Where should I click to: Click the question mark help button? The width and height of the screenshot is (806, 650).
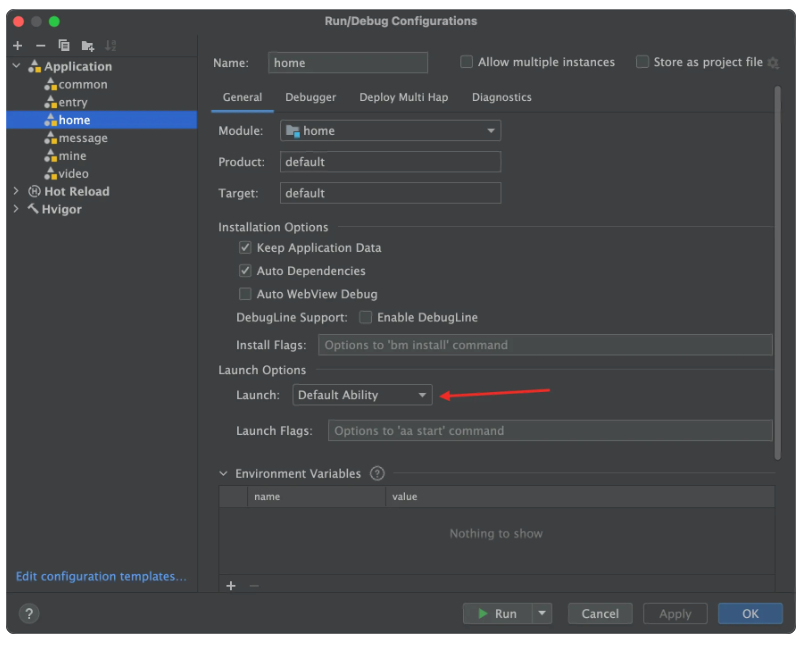(x=28, y=613)
